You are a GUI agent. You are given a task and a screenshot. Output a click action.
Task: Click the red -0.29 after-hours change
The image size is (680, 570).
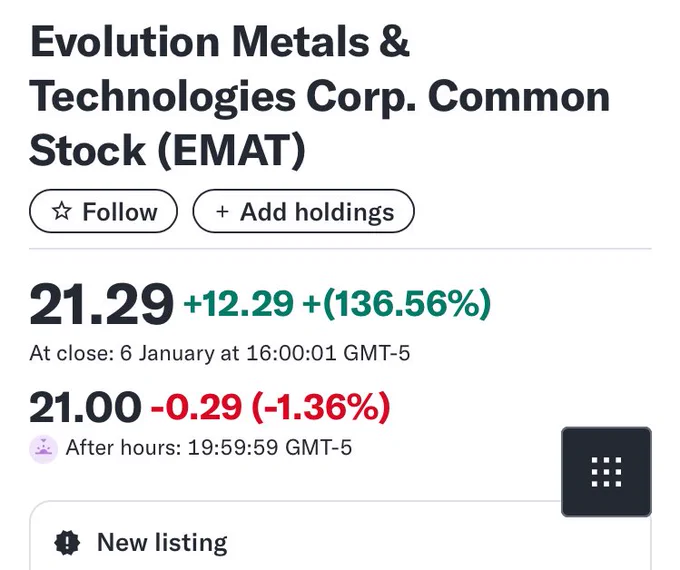(196, 407)
